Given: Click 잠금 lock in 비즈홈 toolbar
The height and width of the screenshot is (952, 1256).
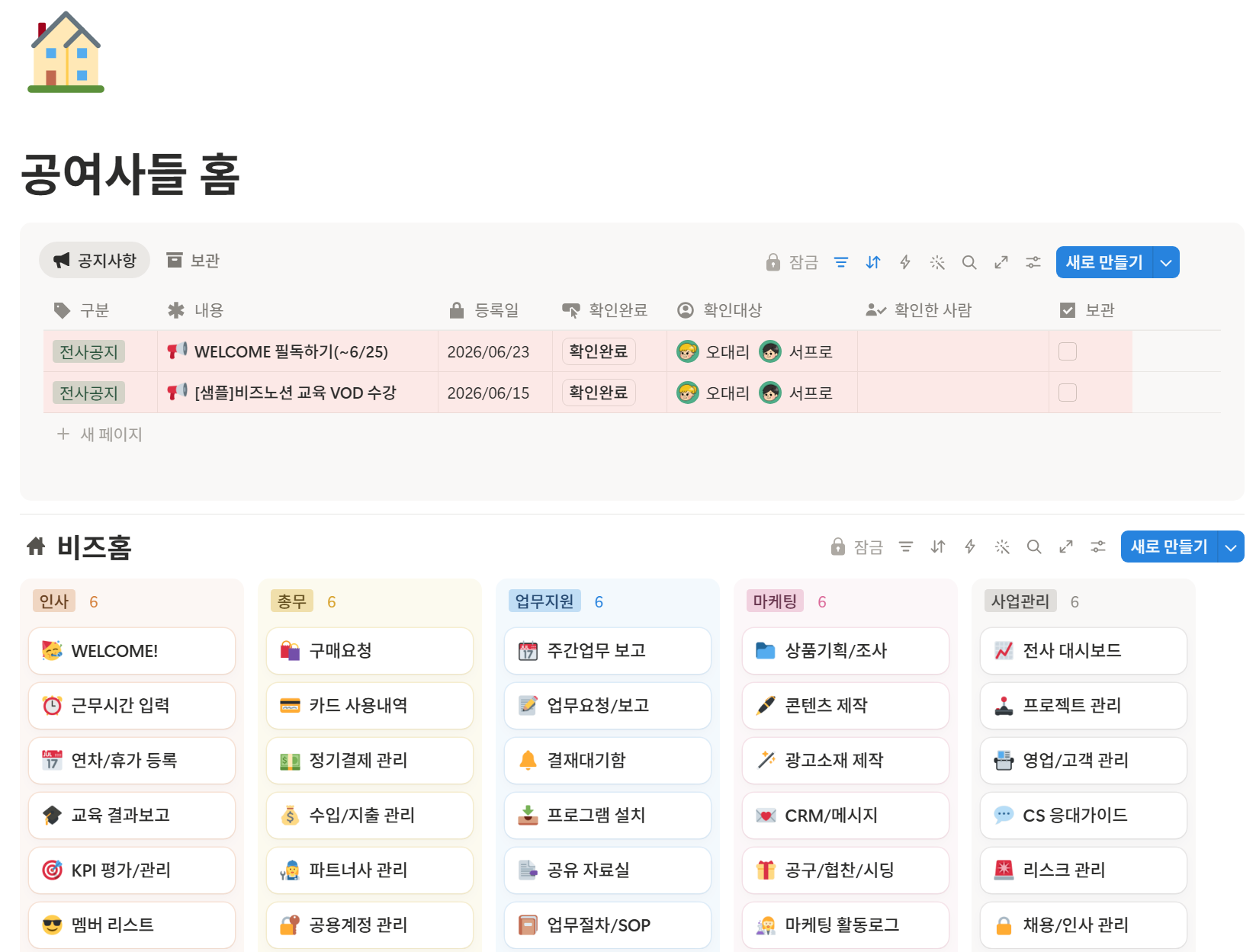Looking at the screenshot, I should pyautogui.click(x=857, y=547).
